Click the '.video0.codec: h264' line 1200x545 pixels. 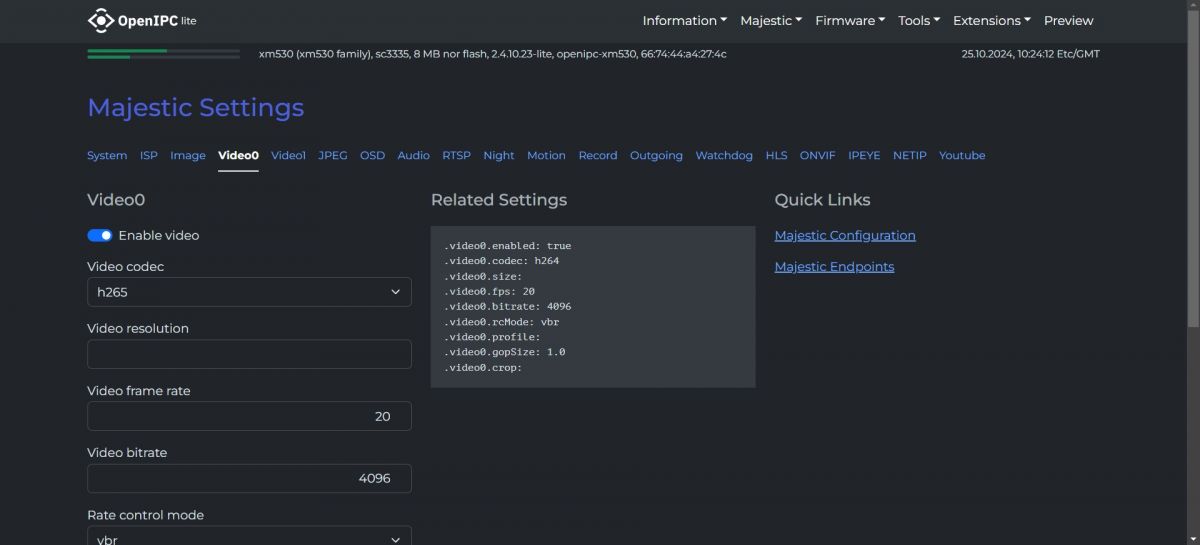(x=501, y=260)
